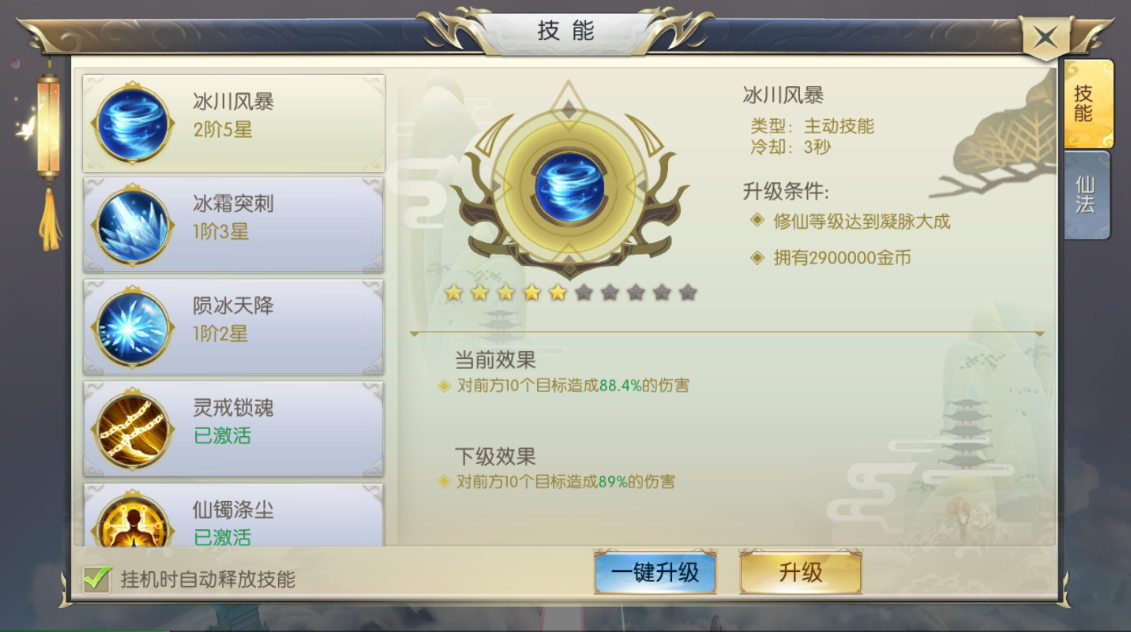
Task: Click the 修仙等级达到凝脉大成 requirement
Action: pos(862,221)
